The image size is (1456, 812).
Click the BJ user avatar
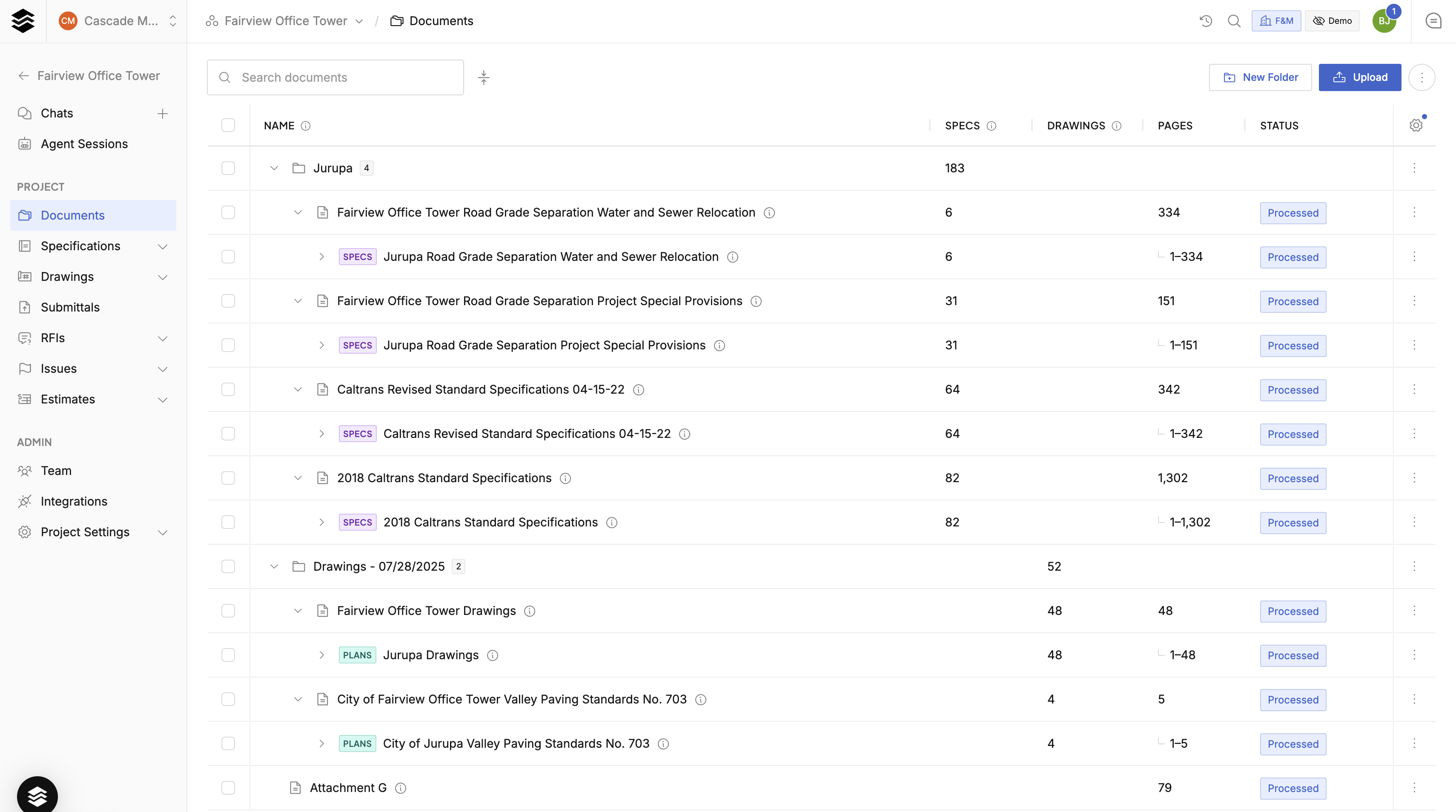pyautogui.click(x=1384, y=21)
